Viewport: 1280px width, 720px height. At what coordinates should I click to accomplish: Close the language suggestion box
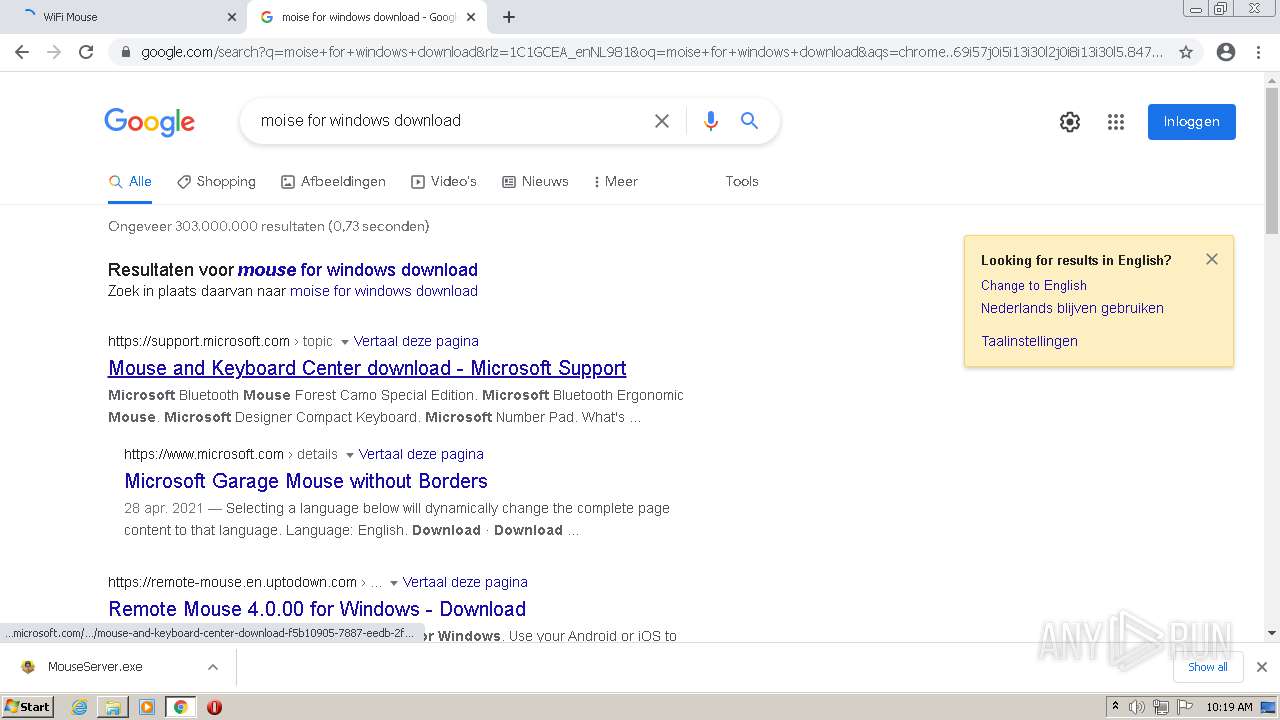point(1212,259)
